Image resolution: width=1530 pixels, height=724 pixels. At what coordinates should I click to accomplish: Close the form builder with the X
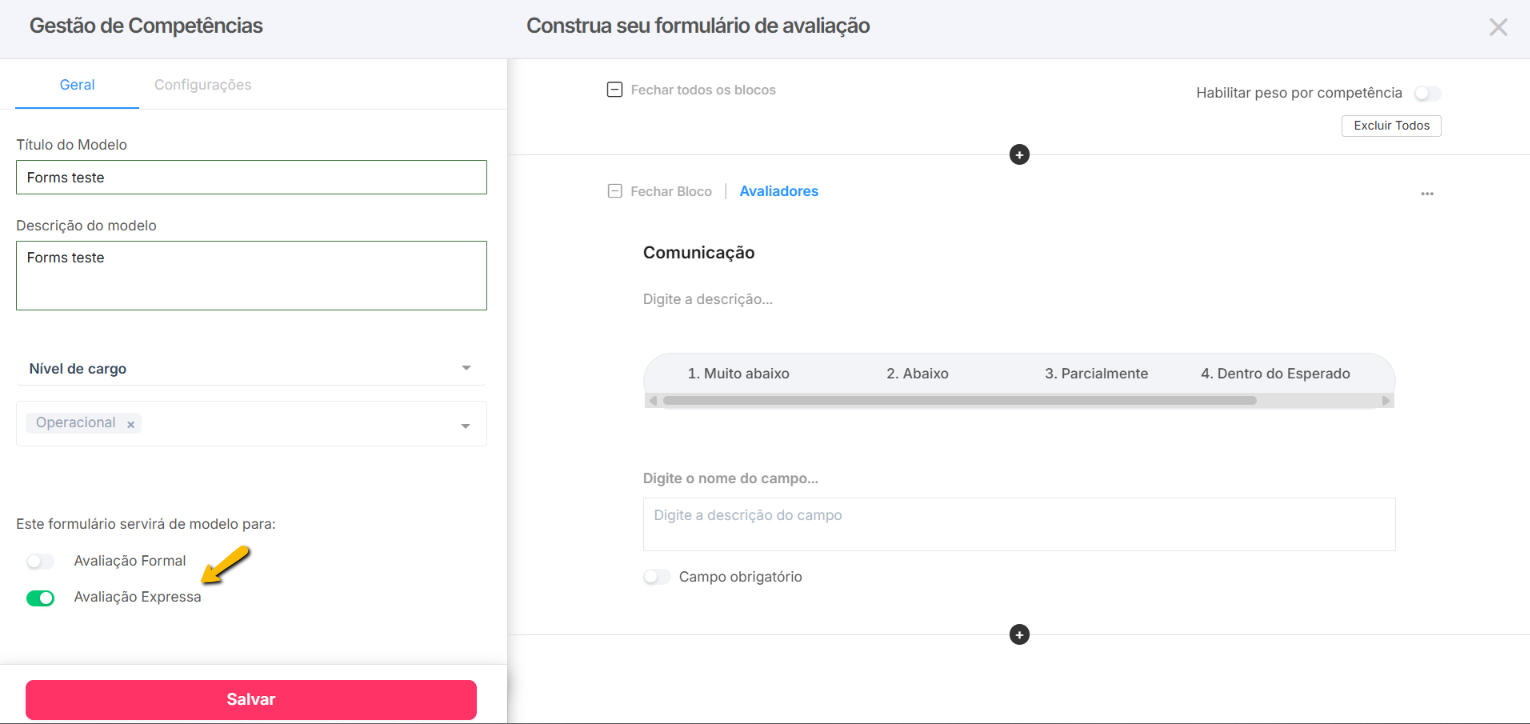[1498, 27]
